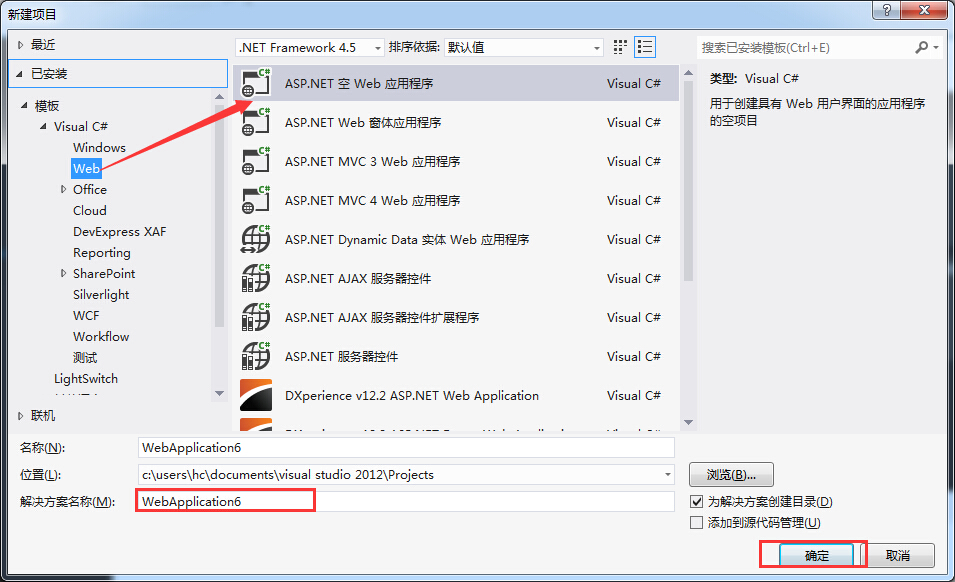This screenshot has height=582, width=955.
Task: Switch to small icons grid view
Action: (x=620, y=47)
